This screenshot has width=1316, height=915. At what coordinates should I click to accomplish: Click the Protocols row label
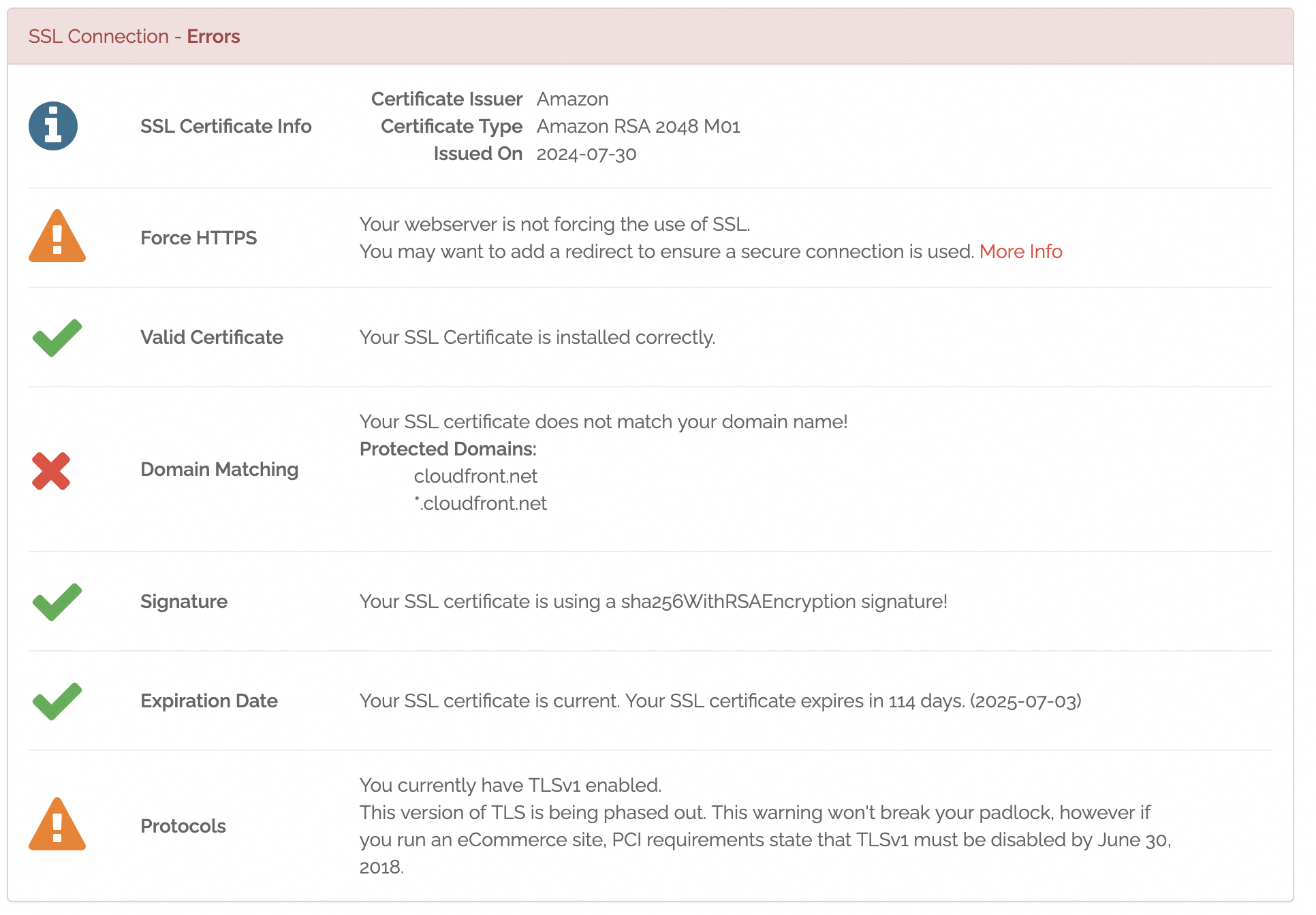(183, 826)
